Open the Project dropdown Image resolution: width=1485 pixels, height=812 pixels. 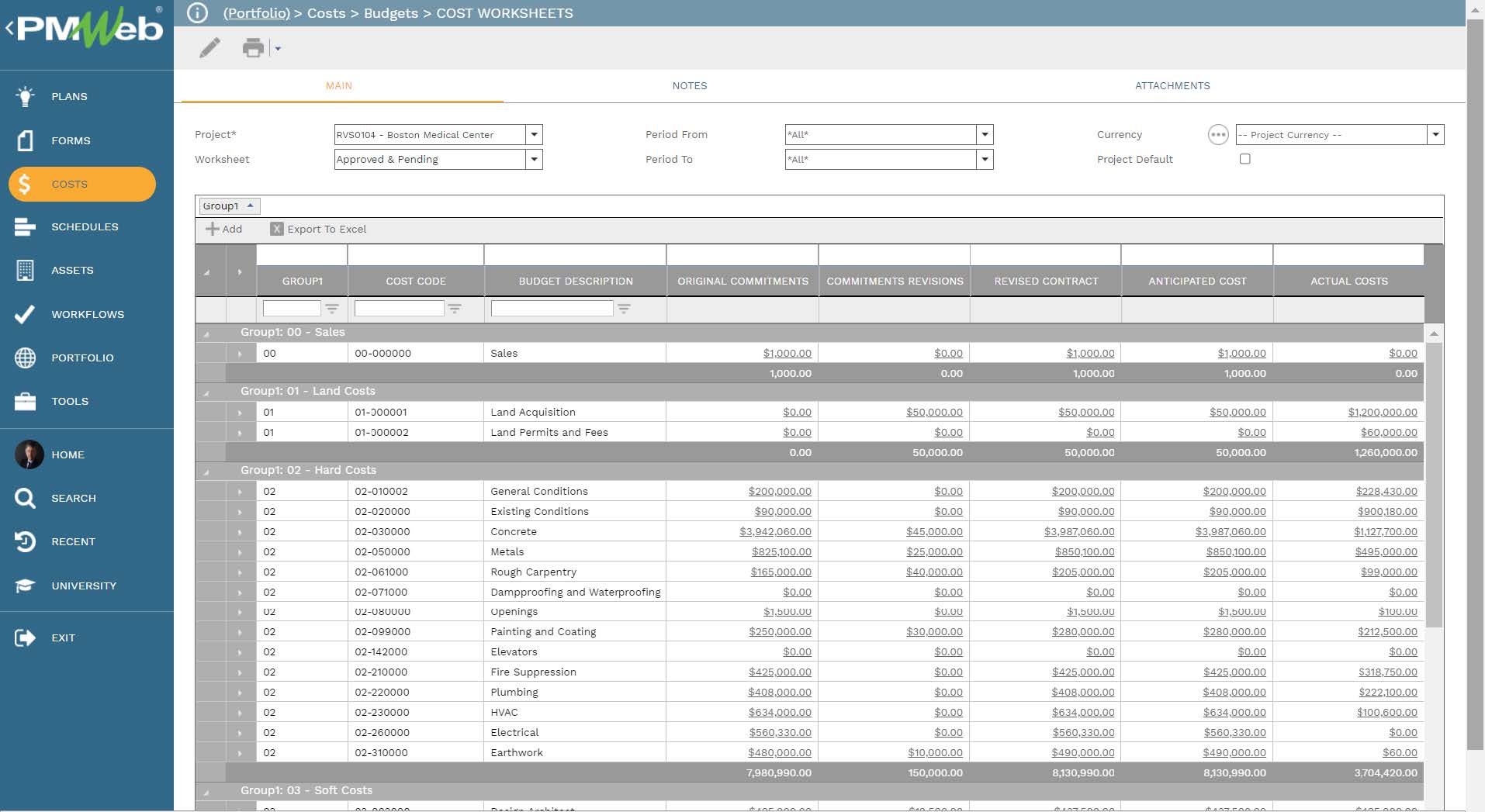click(x=534, y=135)
